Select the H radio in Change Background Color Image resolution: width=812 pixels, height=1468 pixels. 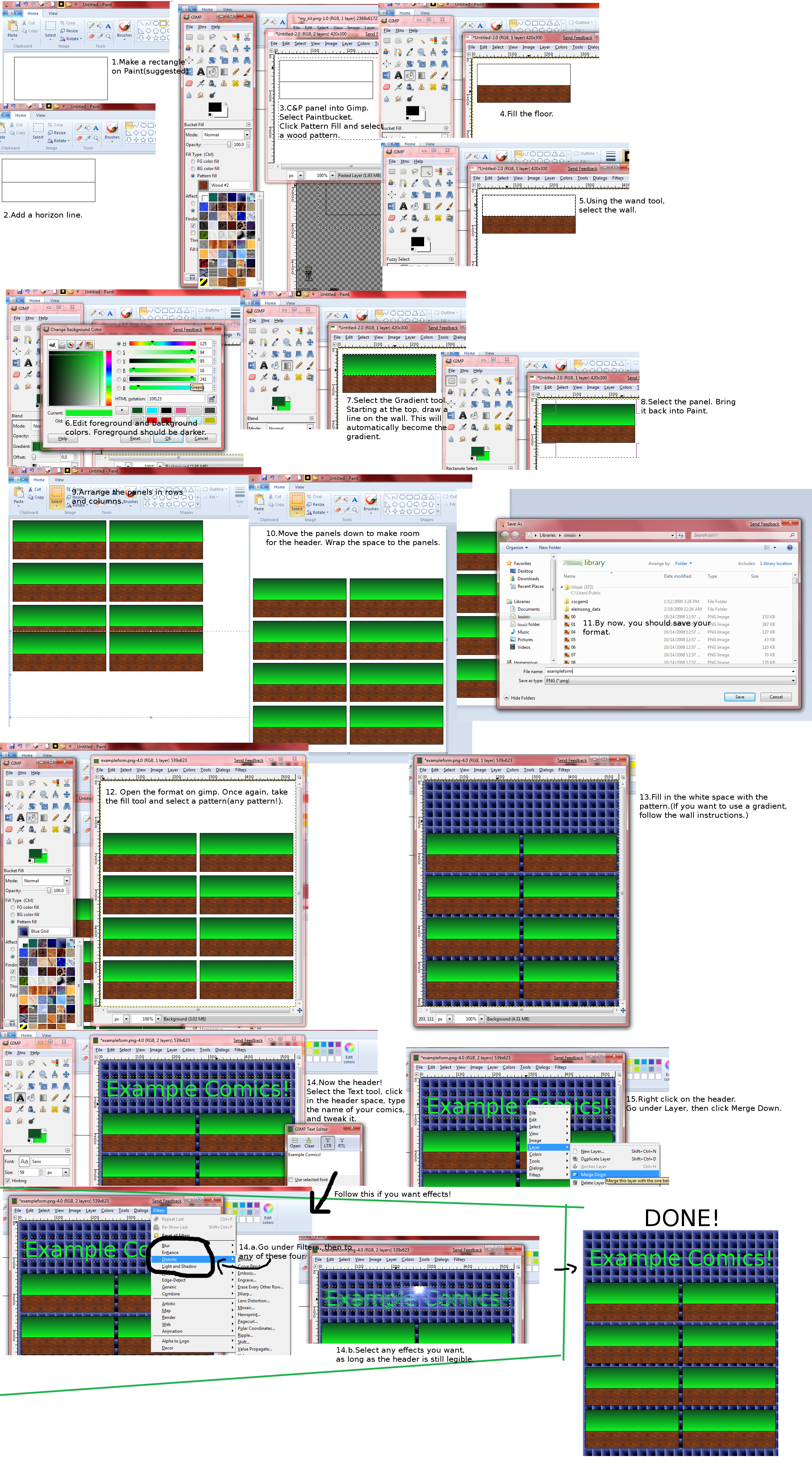[x=119, y=344]
